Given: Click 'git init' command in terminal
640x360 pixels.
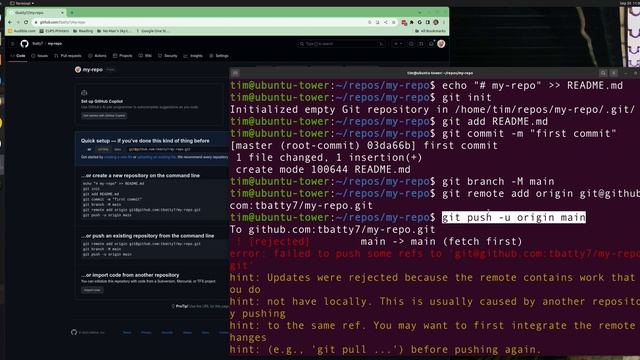Looking at the screenshot, I should (467, 98).
